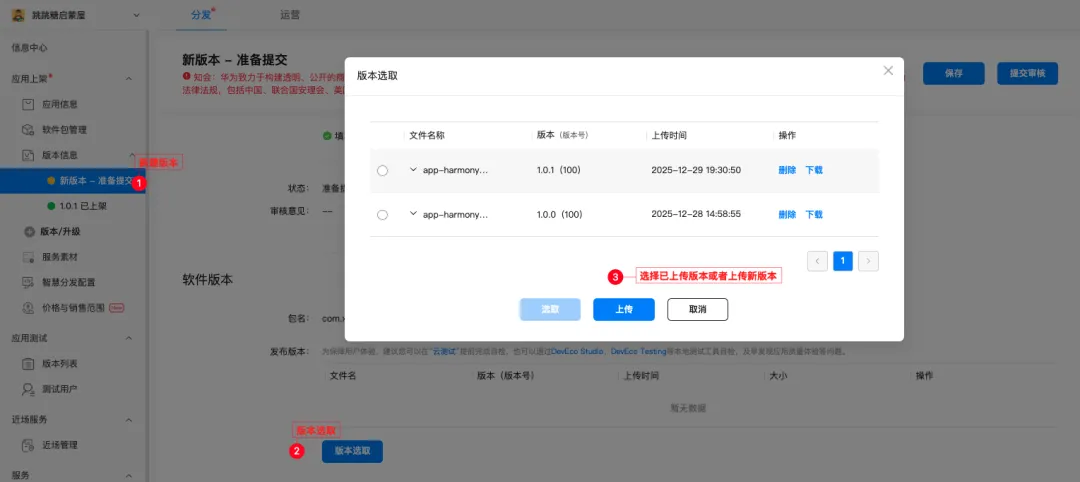Click the 软件包管理 package icon

(28, 129)
